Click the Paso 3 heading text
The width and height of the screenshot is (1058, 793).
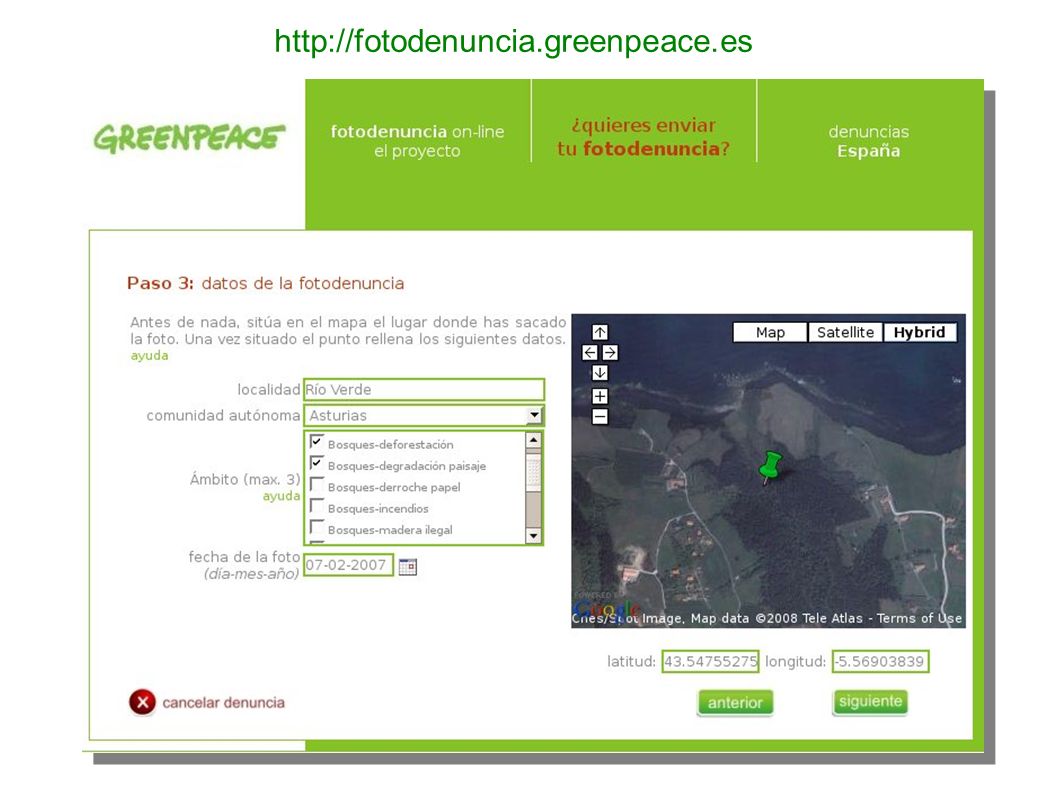click(265, 283)
